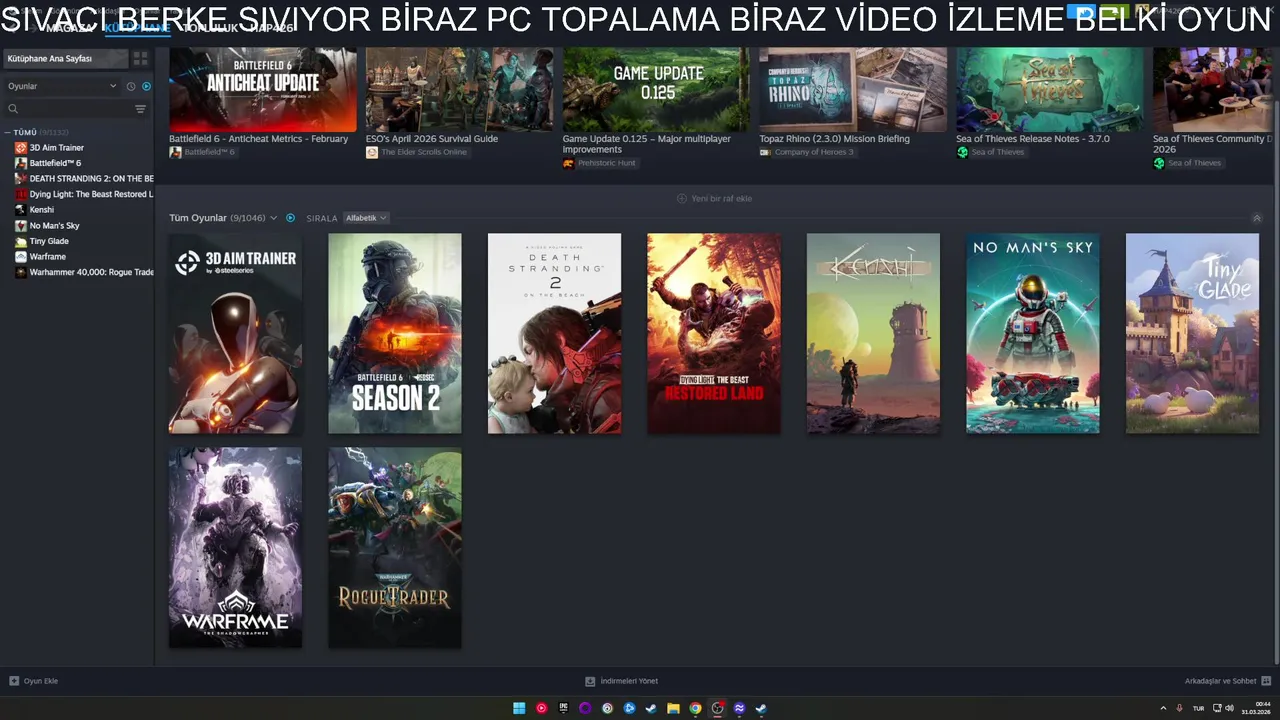Open Rogue Trader game cover

tap(395, 548)
